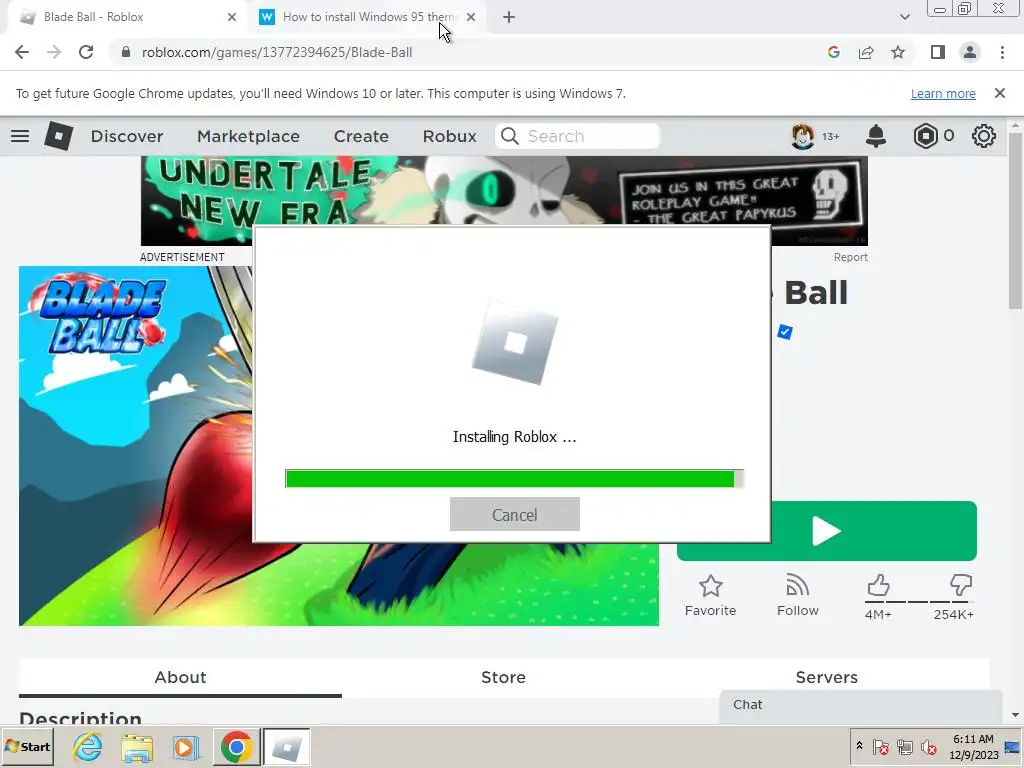Open the Chrome three-dot menu
The image size is (1024, 768).
point(1002,52)
